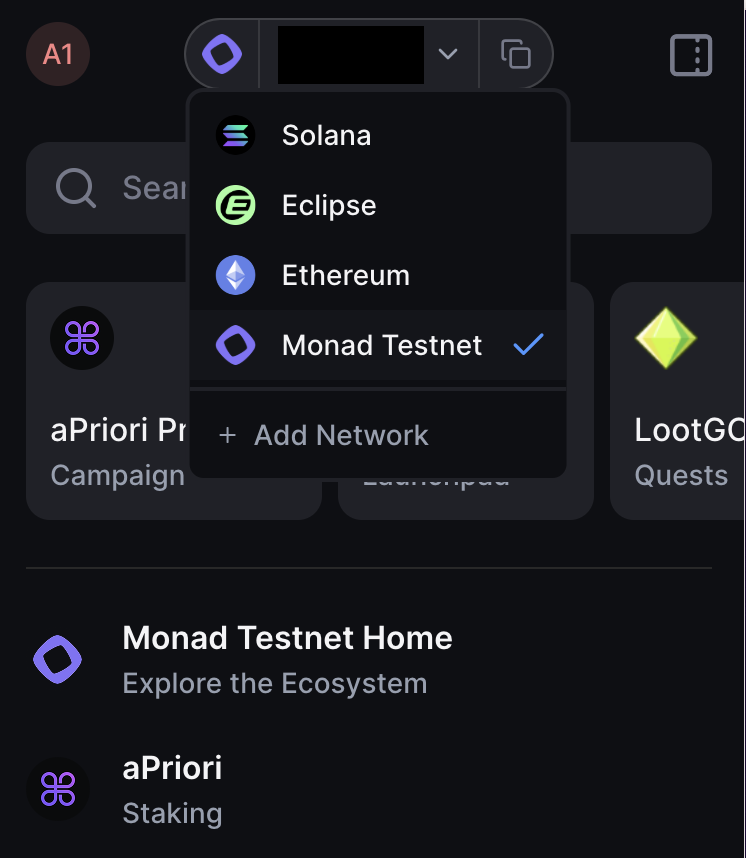
Task: Click the aPriori Staking list icon
Action: coord(58,789)
